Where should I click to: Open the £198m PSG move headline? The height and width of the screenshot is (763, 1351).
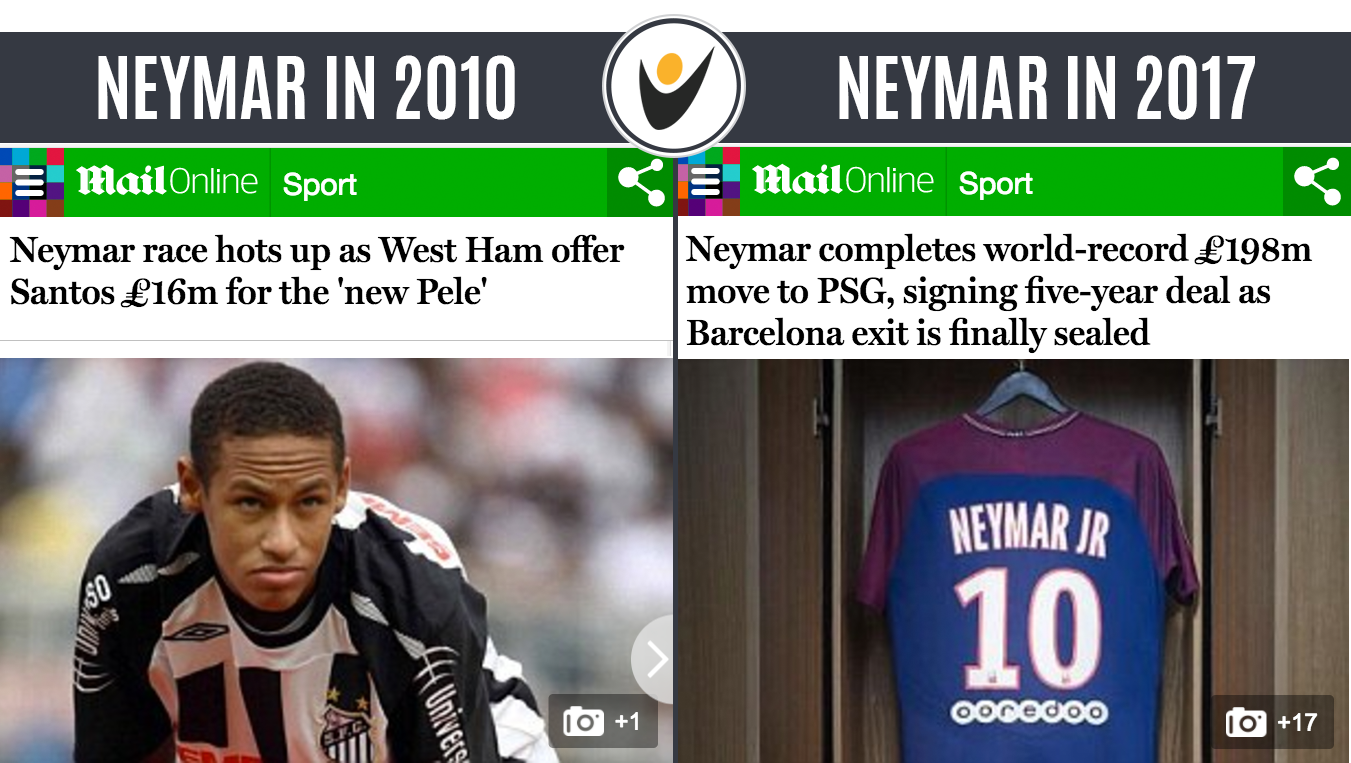pyautogui.click(x=999, y=291)
